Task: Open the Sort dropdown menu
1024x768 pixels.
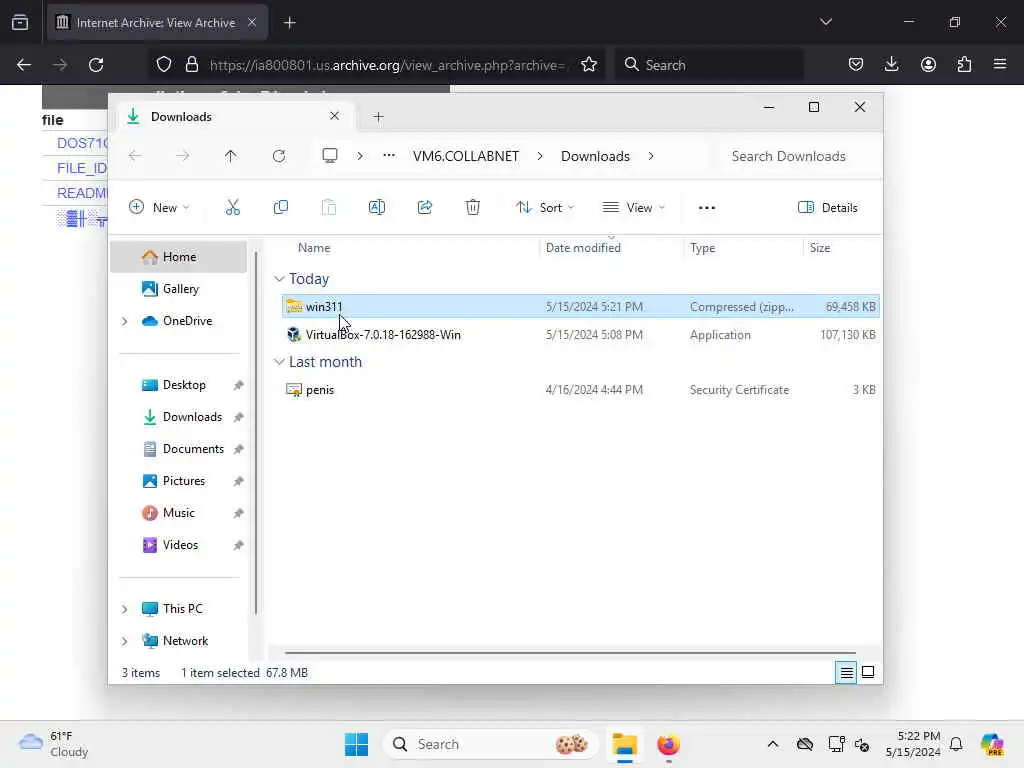Action: pos(545,208)
